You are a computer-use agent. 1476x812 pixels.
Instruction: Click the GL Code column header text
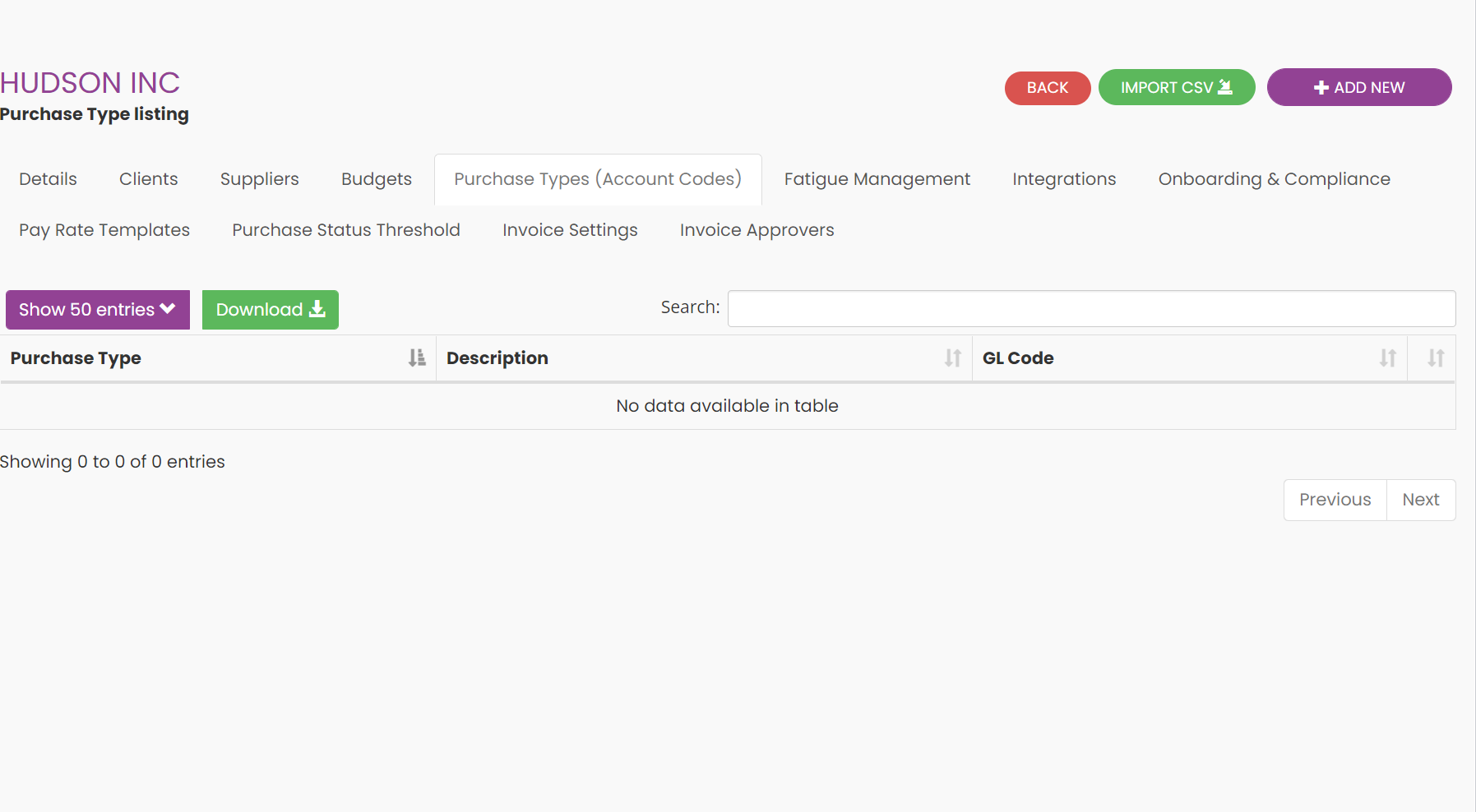(1018, 358)
